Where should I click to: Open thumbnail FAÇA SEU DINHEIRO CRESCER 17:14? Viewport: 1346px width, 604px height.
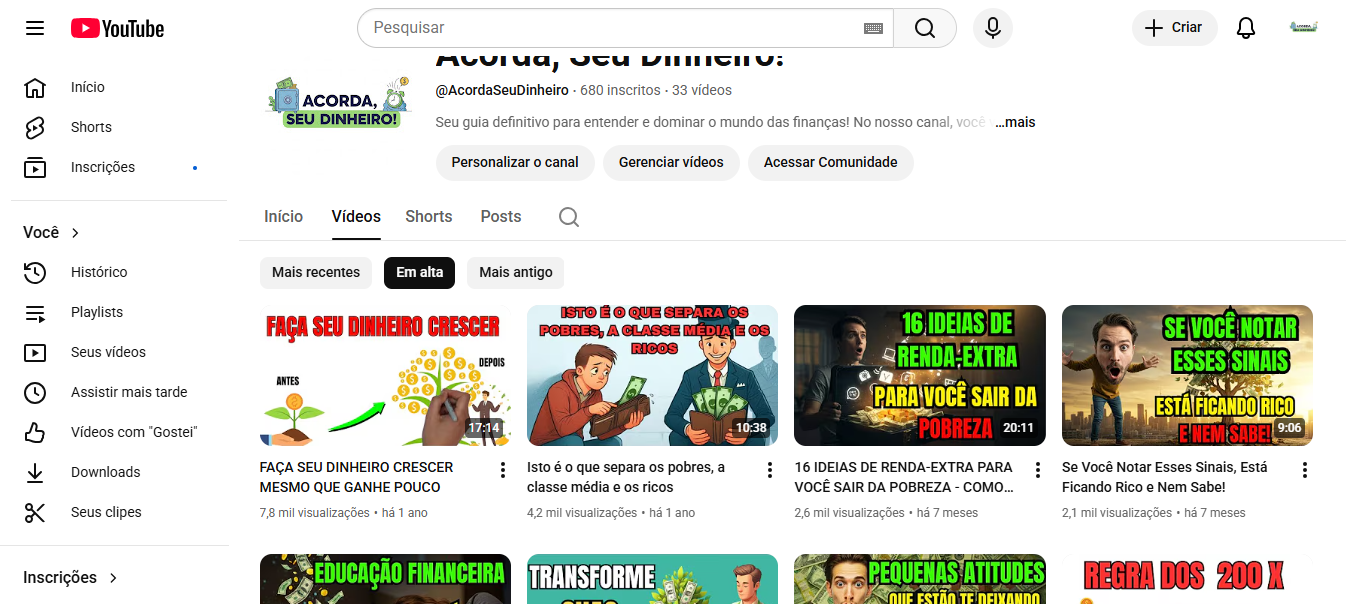click(385, 376)
